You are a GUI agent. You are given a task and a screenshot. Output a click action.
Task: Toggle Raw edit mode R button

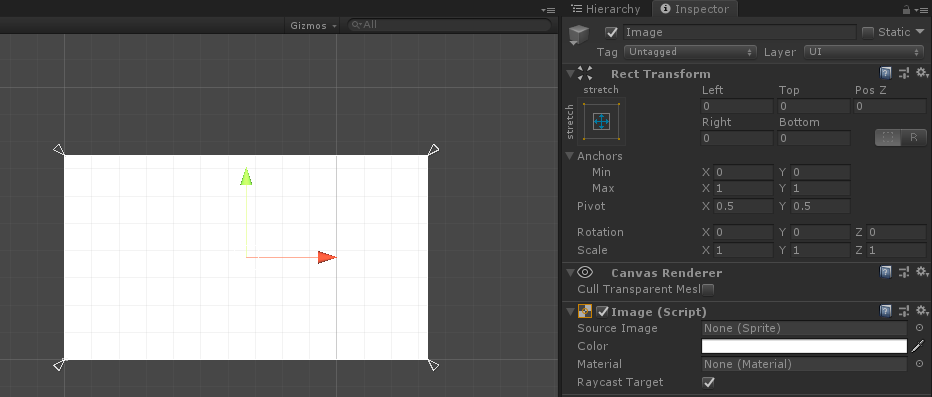pos(914,137)
